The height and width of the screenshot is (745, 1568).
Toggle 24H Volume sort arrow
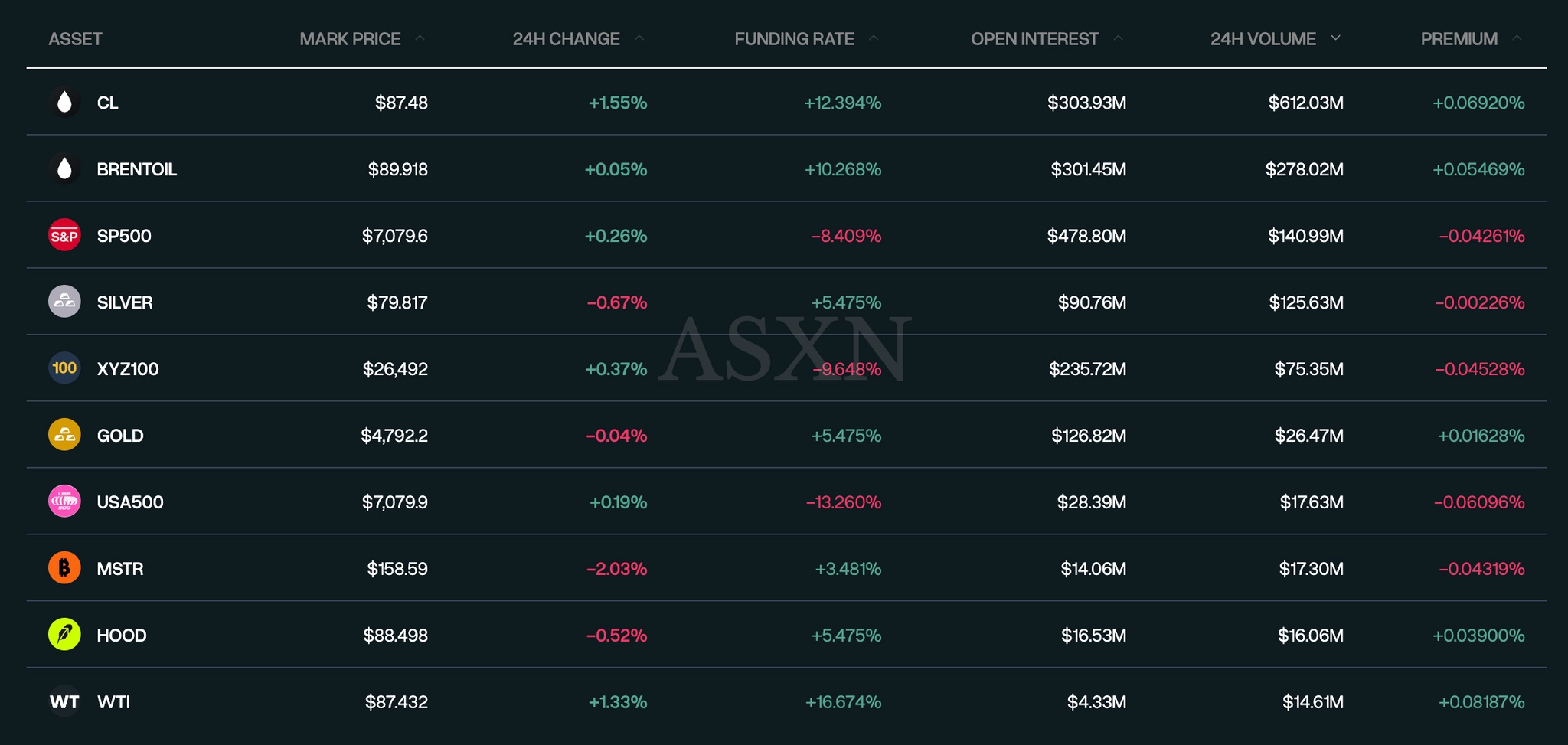pyautogui.click(x=1335, y=38)
